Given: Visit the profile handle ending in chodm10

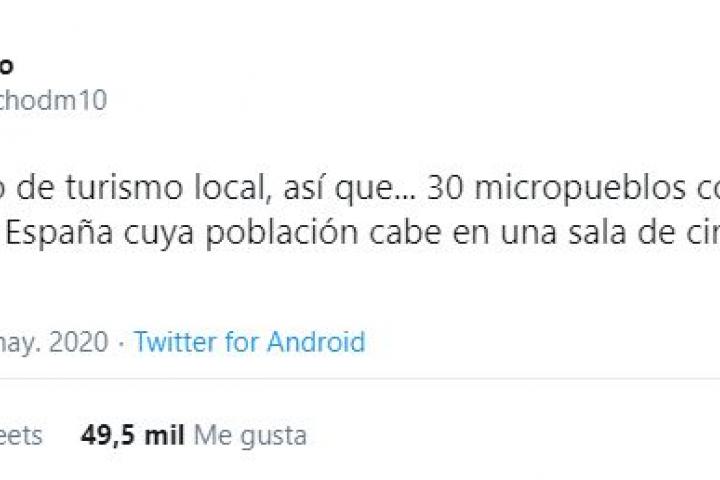Looking at the screenshot, I should [53, 100].
